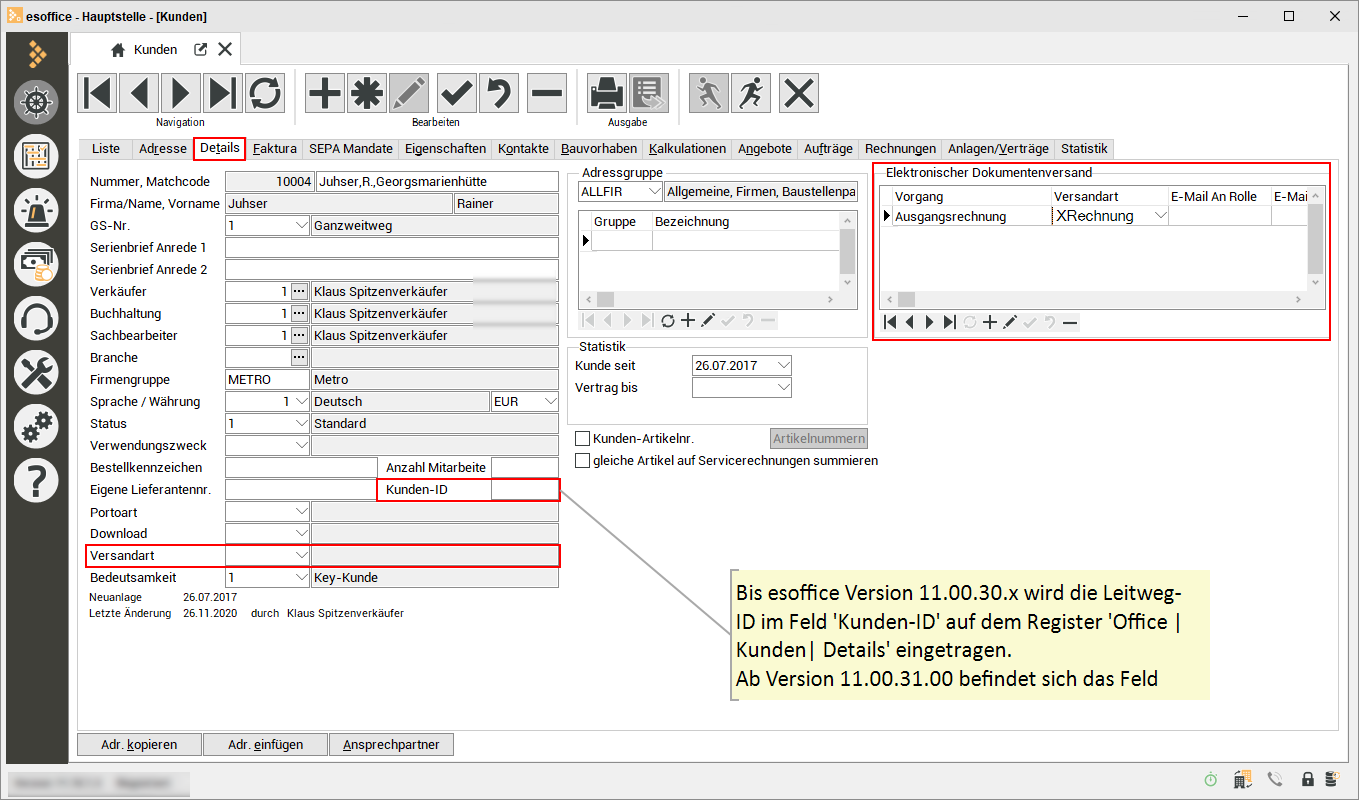Viewport: 1359px width, 800px height.
Task: Expand the Versandart dropdown on the left form
Action: [x=300, y=555]
